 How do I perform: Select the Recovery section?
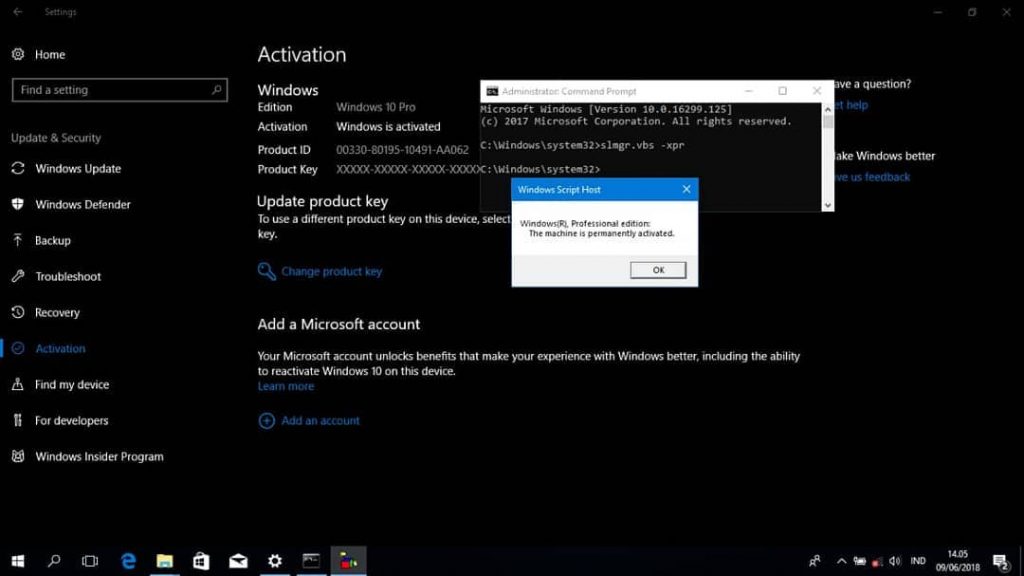(x=58, y=312)
